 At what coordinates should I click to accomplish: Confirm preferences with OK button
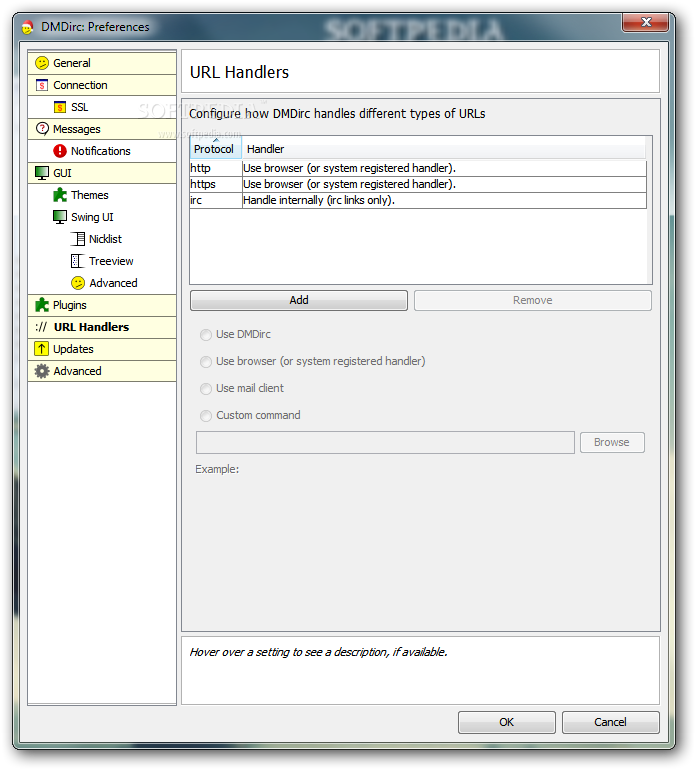click(506, 722)
